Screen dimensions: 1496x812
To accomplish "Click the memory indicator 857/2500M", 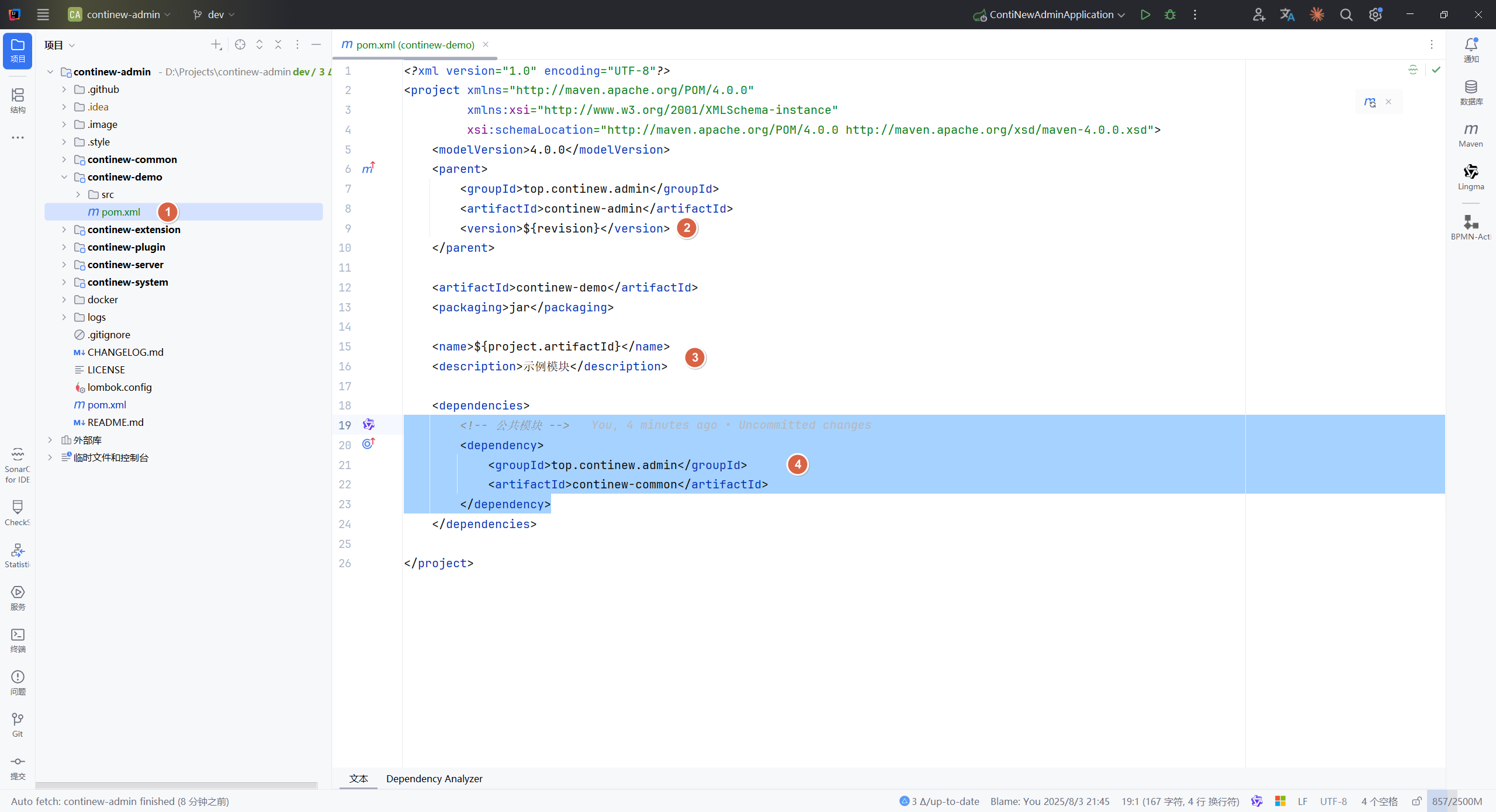I will click(1457, 801).
